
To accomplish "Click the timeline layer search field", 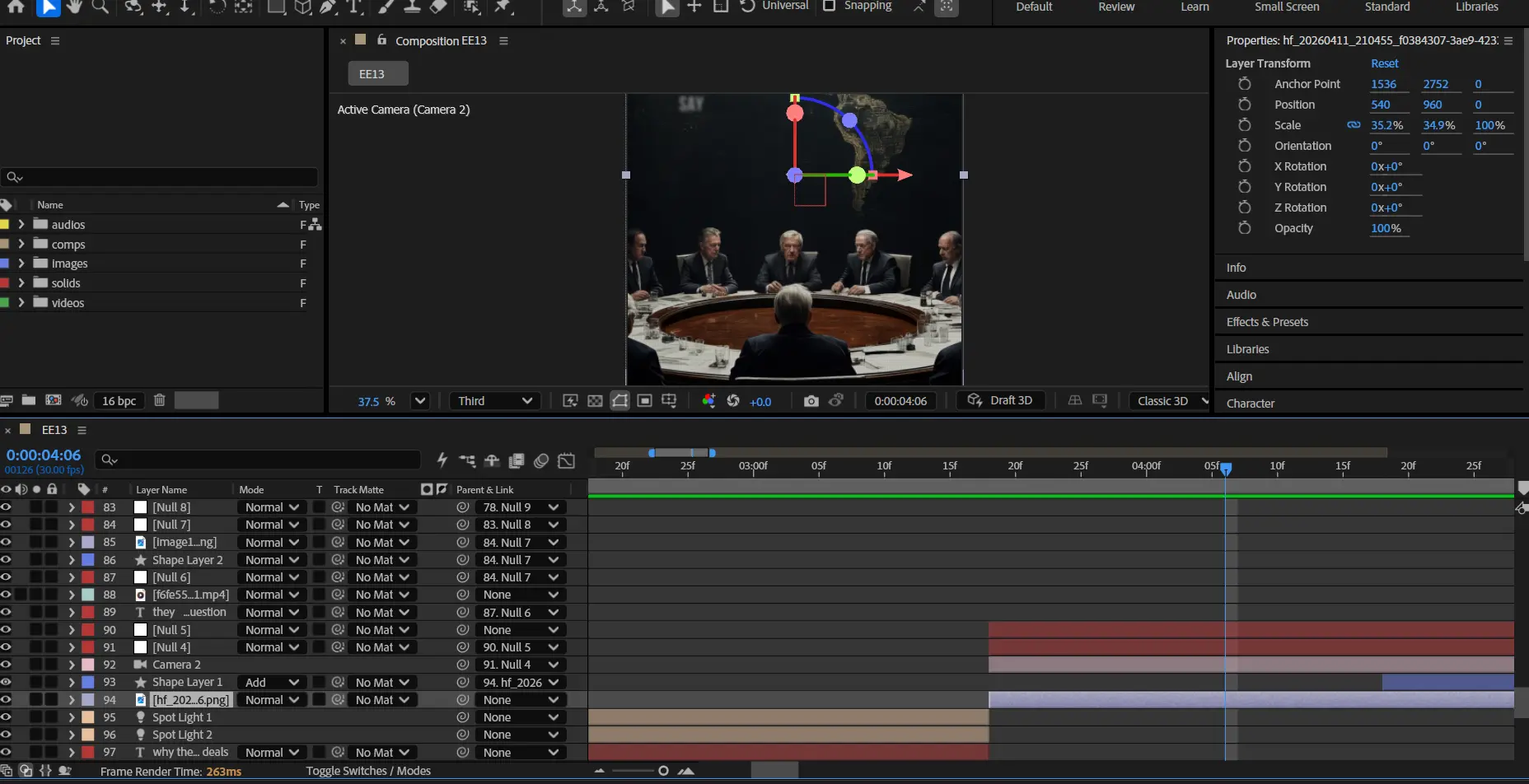I will 264,460.
